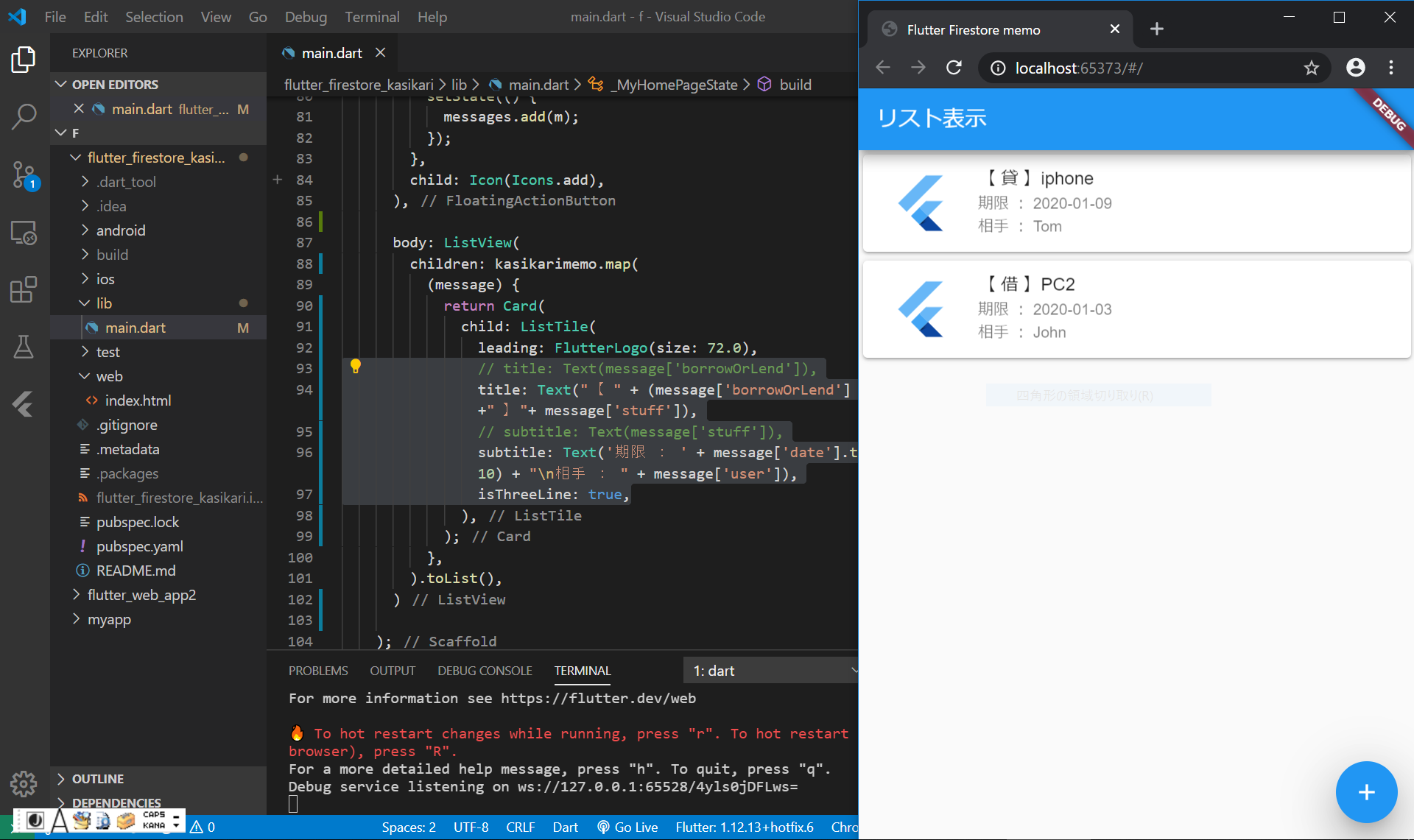Open the Test flask icon view

tap(24, 346)
